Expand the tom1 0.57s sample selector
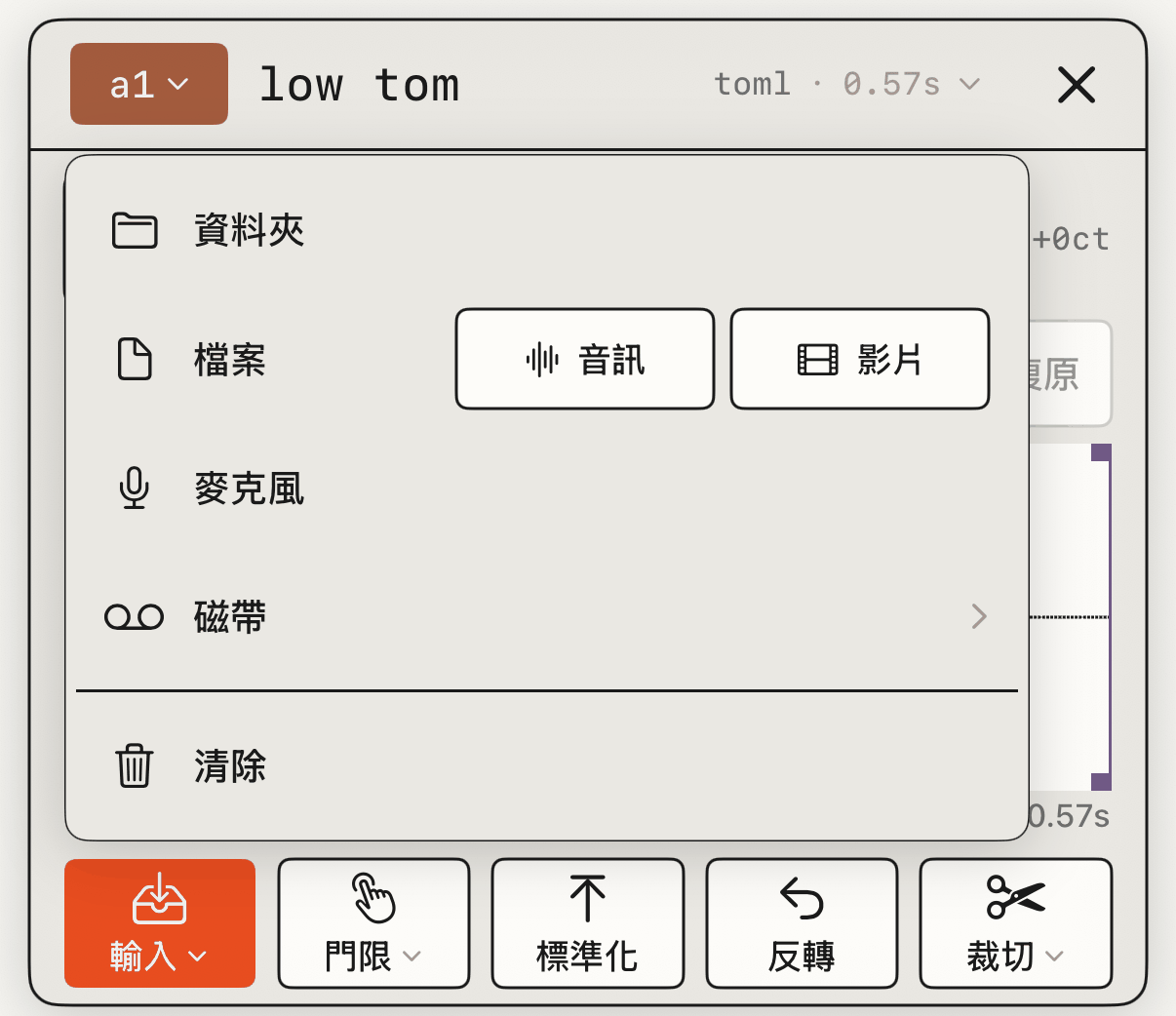 coord(846,84)
